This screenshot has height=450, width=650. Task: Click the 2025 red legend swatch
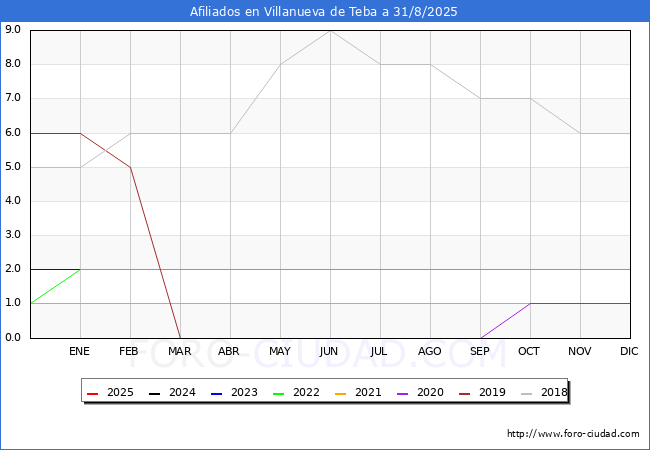point(92,393)
